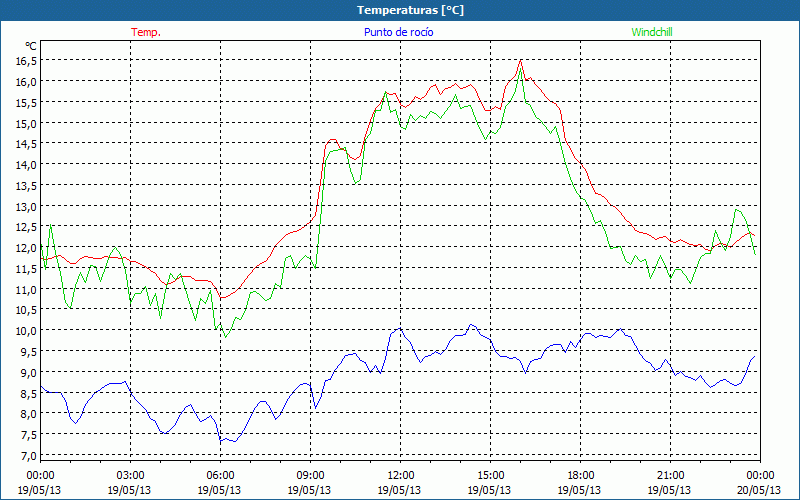Click the 21:00 time axis label
Image resolution: width=800 pixels, height=500 pixels.
[x=670, y=476]
